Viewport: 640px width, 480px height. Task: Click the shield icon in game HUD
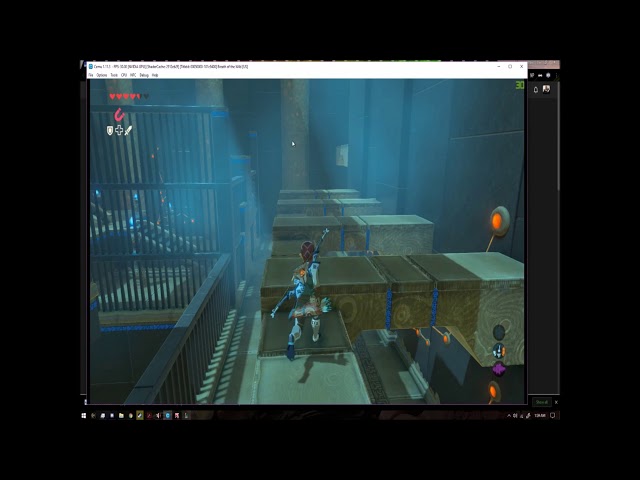pyautogui.click(x=109, y=131)
